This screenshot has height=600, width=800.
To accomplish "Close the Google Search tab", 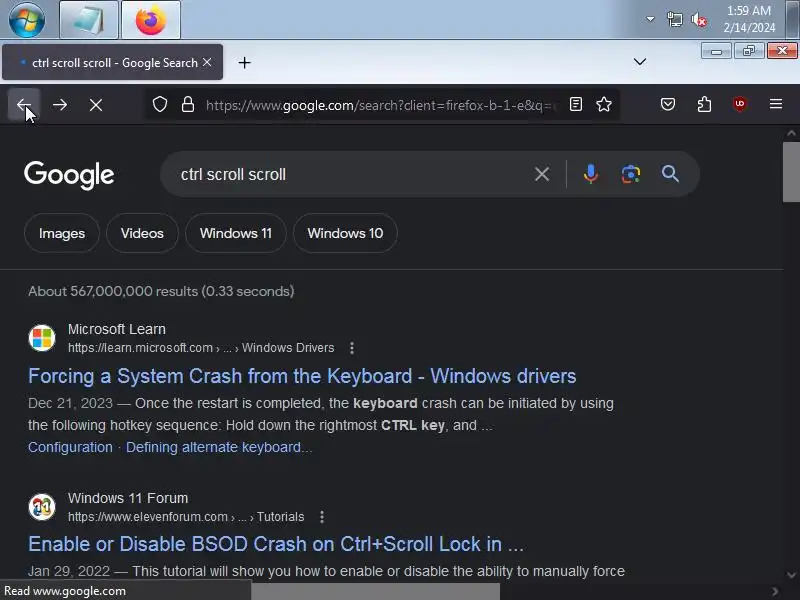I will (x=207, y=62).
